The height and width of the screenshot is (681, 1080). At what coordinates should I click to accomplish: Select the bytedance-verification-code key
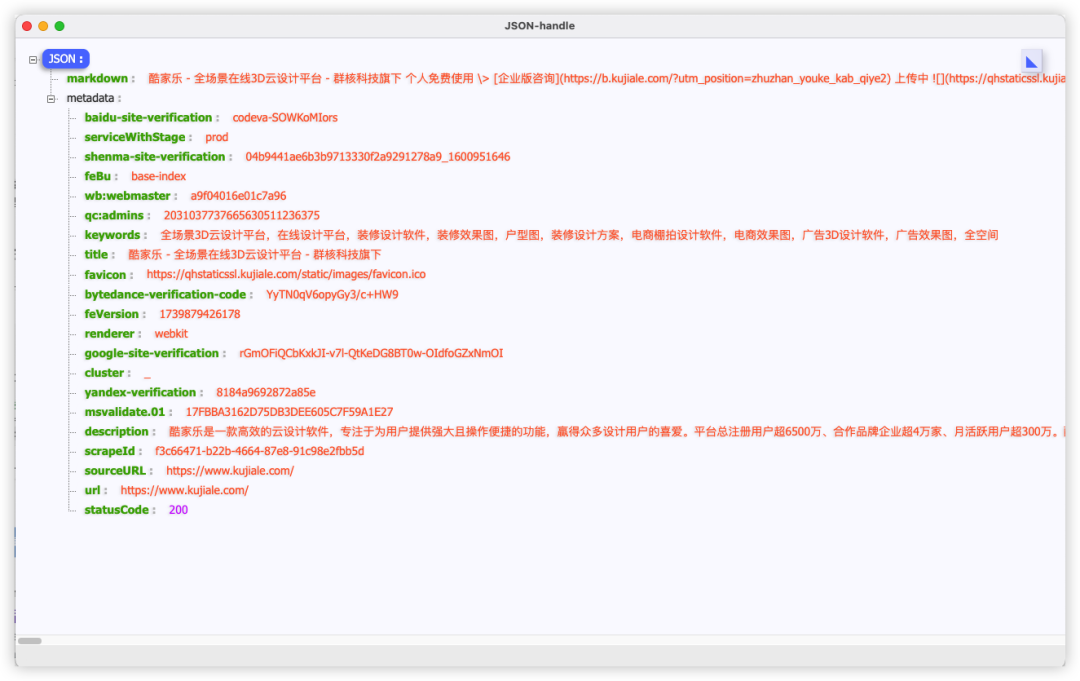pos(165,295)
